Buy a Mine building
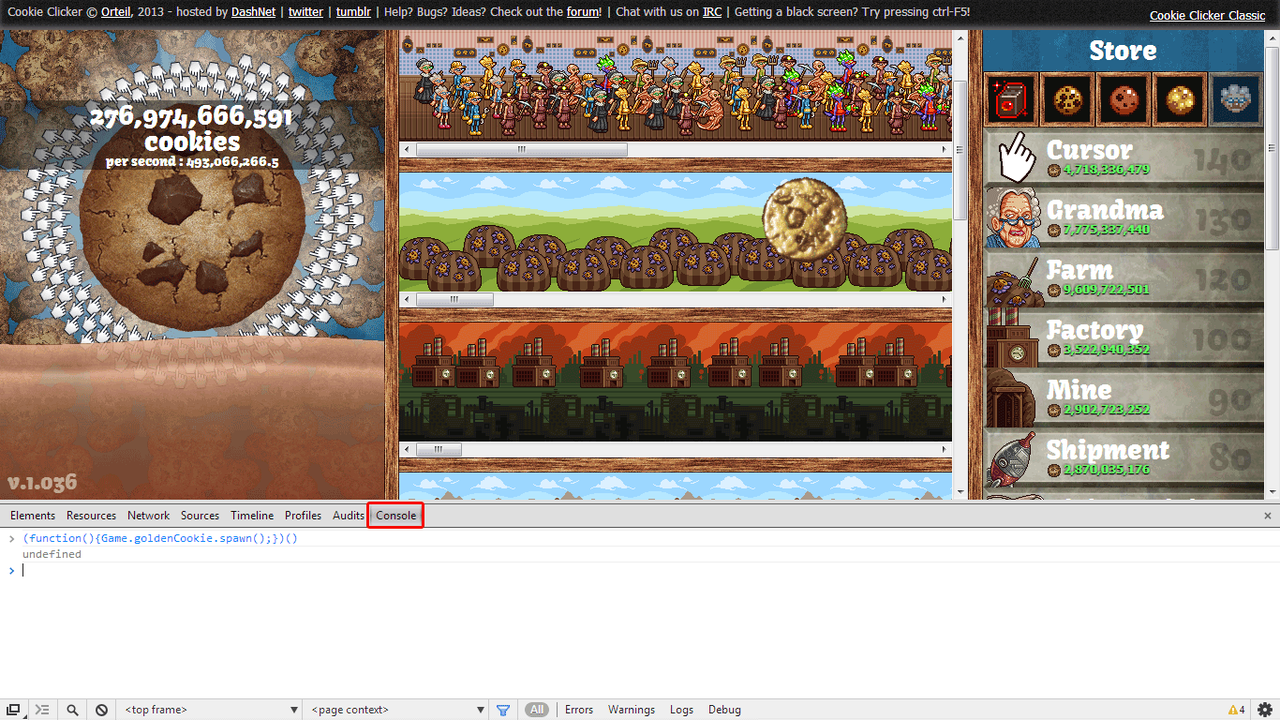 coord(1125,398)
